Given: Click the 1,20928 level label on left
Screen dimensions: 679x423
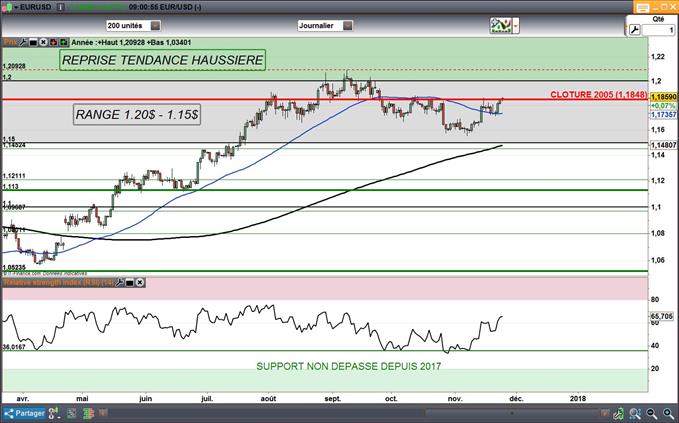Looking at the screenshot, I should (x=14, y=66).
